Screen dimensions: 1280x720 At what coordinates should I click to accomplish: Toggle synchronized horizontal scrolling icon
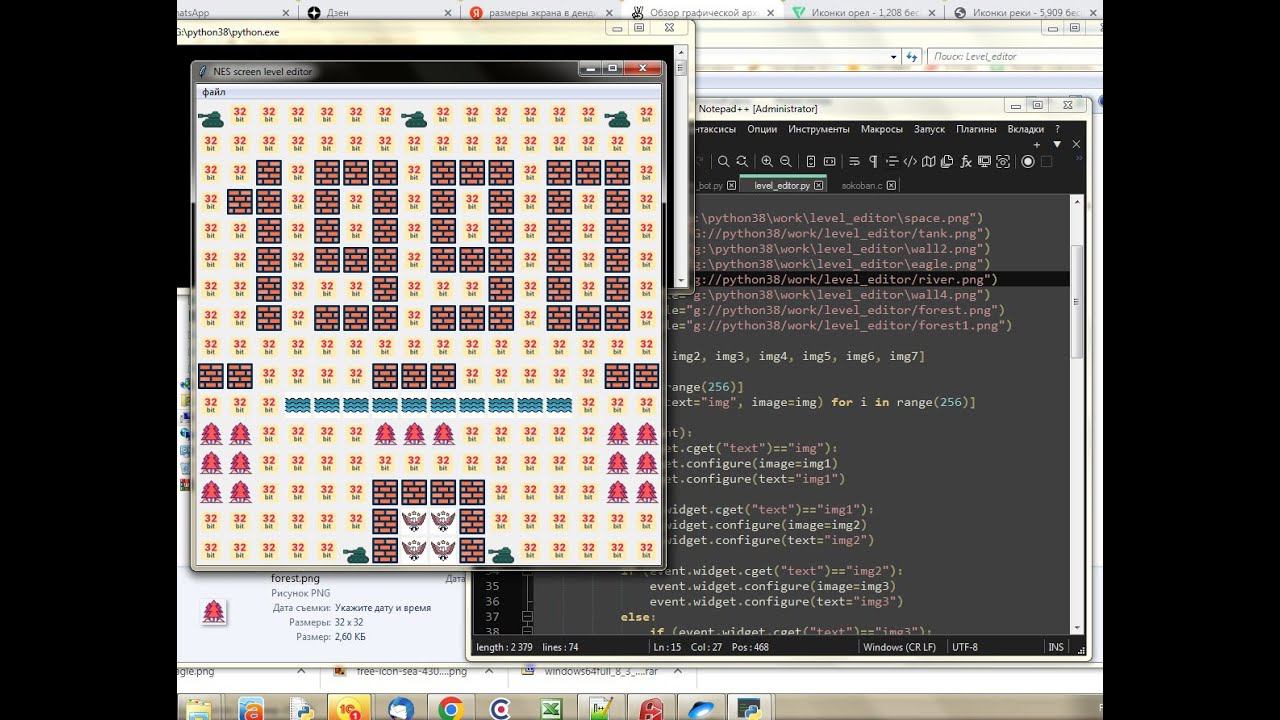point(830,161)
